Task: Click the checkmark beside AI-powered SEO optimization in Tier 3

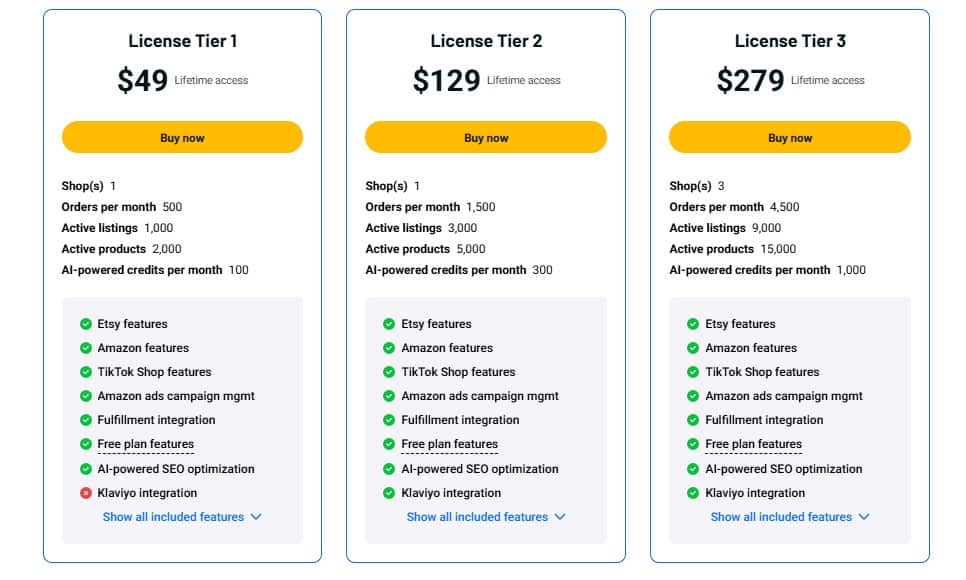Action: [695, 469]
